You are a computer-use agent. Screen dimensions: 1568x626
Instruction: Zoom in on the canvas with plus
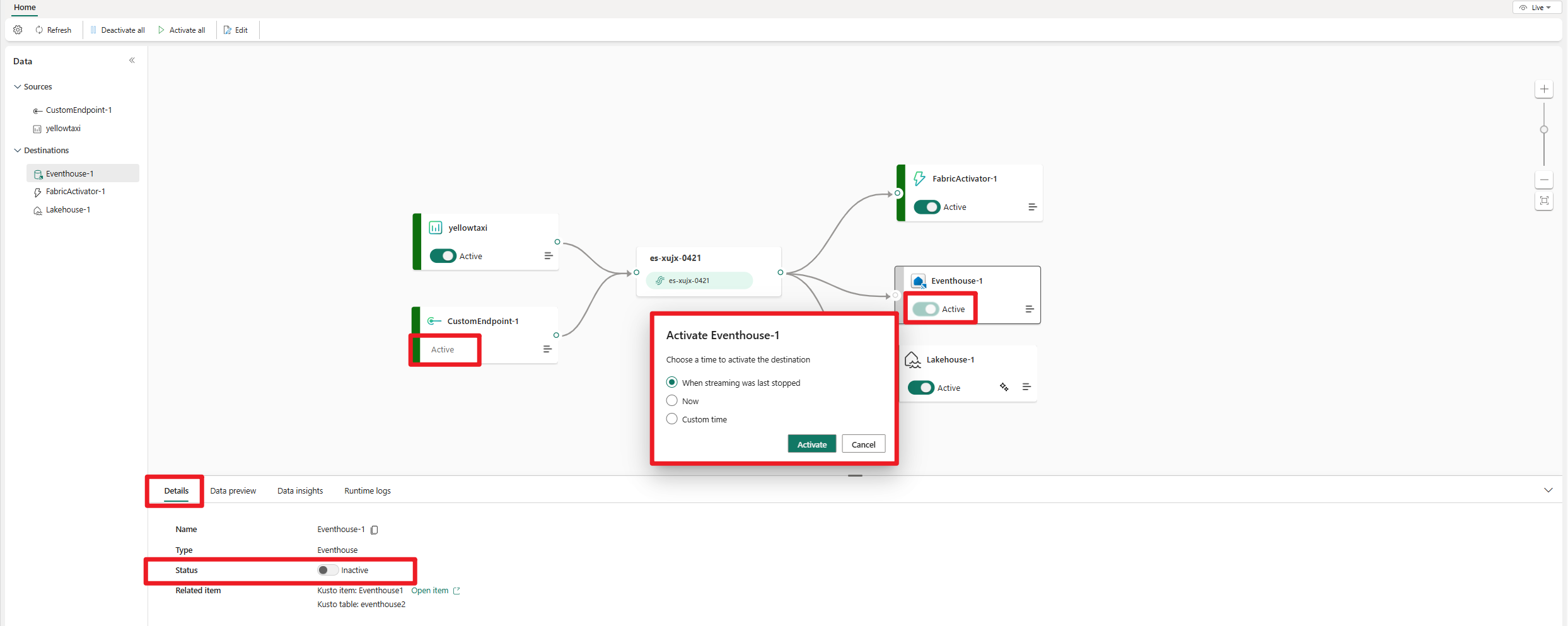[x=1544, y=89]
